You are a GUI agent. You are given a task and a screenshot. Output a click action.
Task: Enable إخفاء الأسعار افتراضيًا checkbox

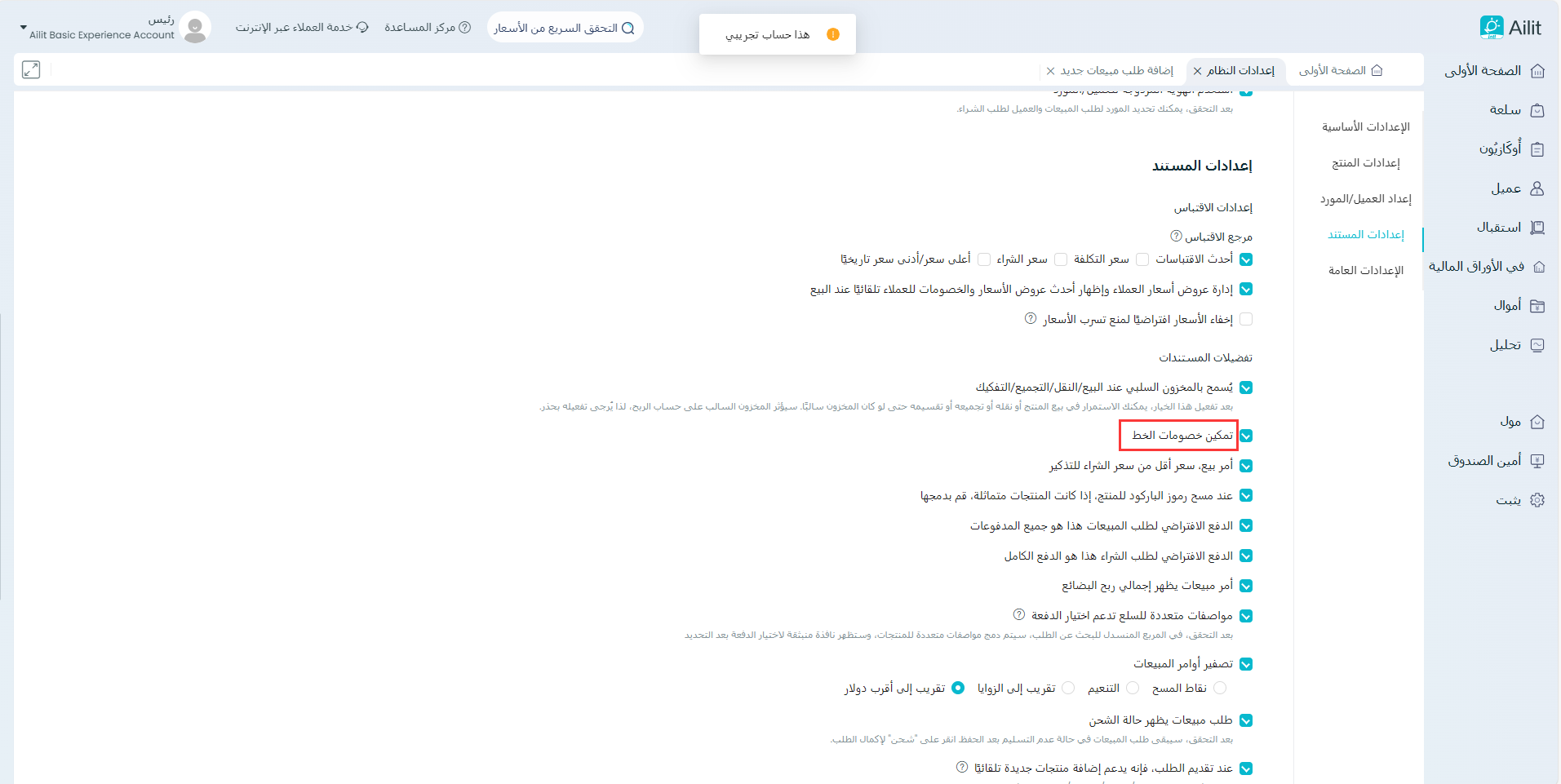pos(1246,320)
